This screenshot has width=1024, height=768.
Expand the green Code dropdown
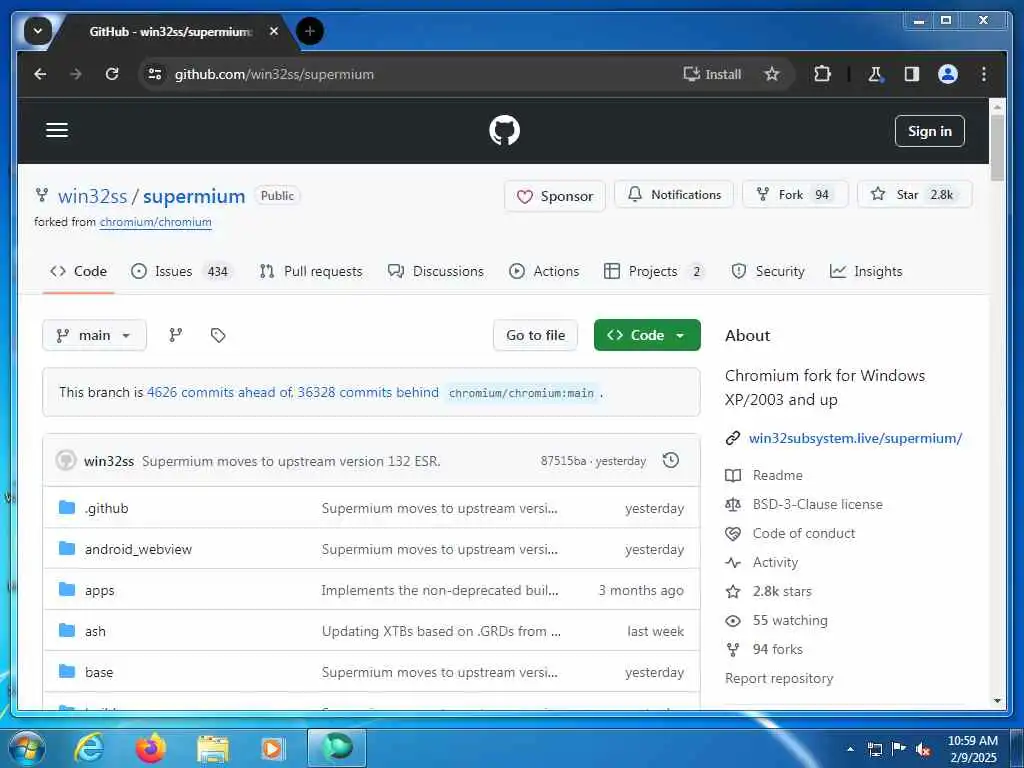coord(647,335)
